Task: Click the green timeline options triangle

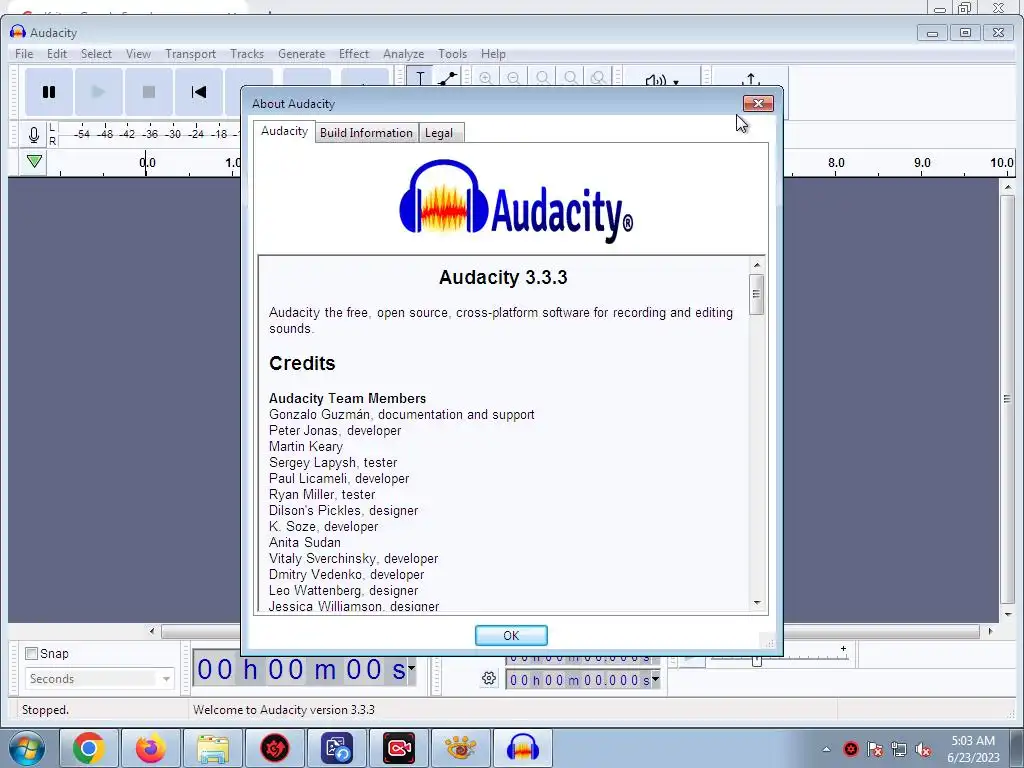Action: (x=34, y=161)
